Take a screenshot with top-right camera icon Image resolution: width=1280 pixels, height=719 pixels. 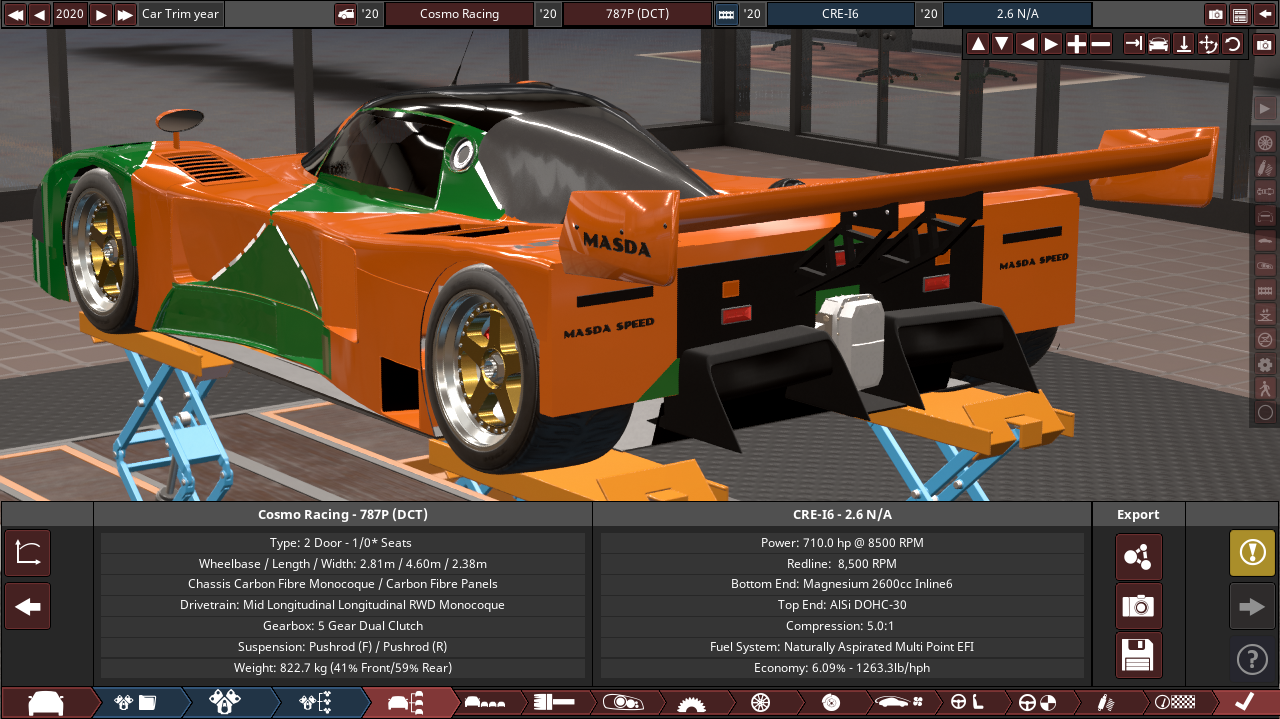(x=1215, y=14)
